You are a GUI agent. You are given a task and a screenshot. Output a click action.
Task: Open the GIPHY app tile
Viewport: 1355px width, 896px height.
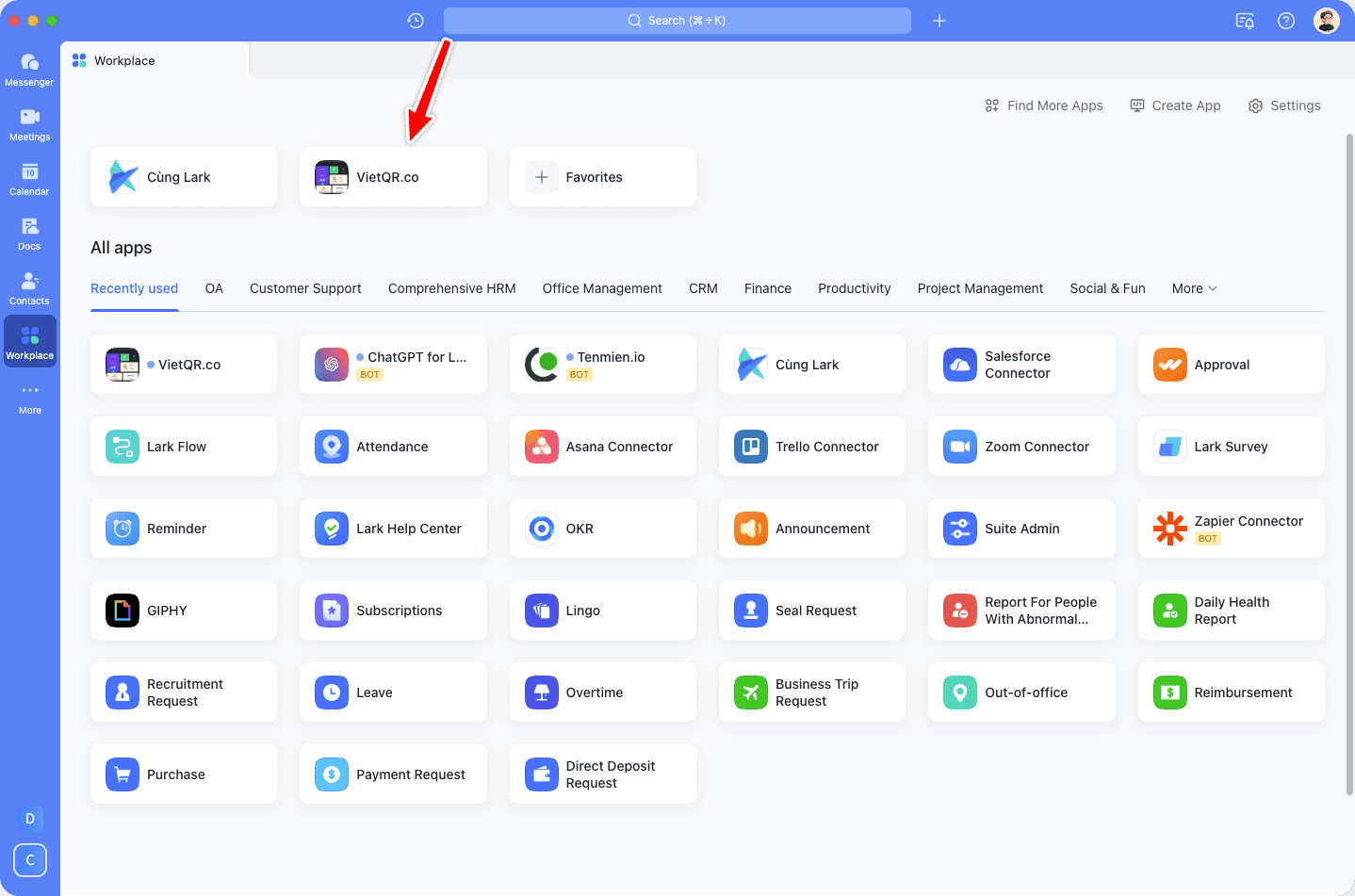pyautogui.click(x=184, y=611)
